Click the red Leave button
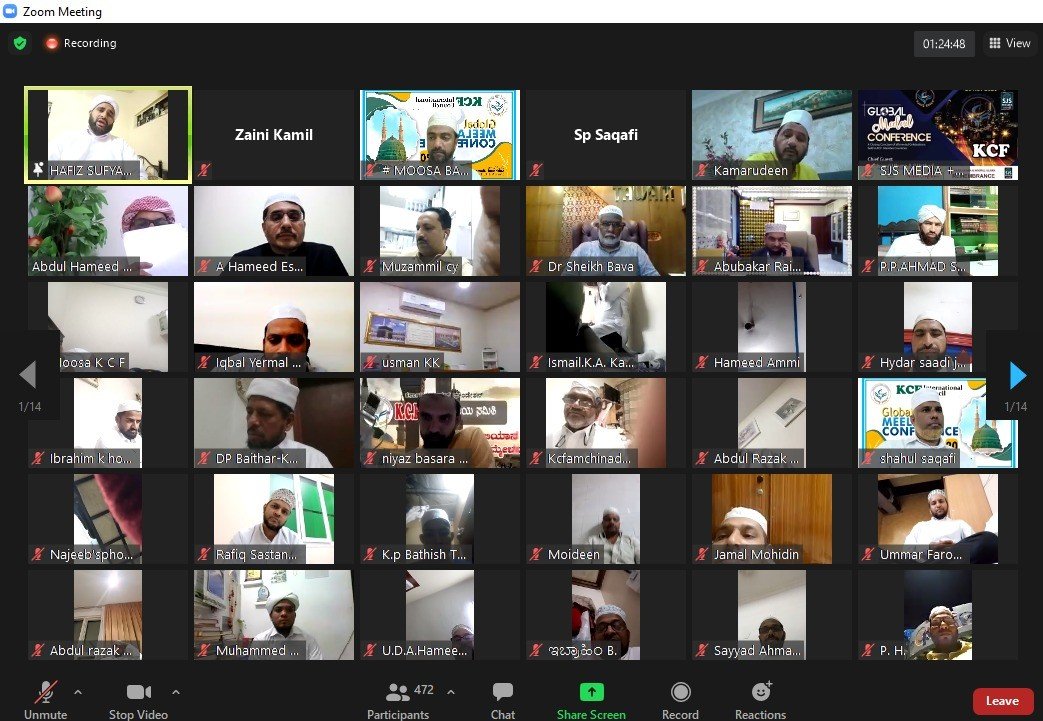 pos(1003,701)
